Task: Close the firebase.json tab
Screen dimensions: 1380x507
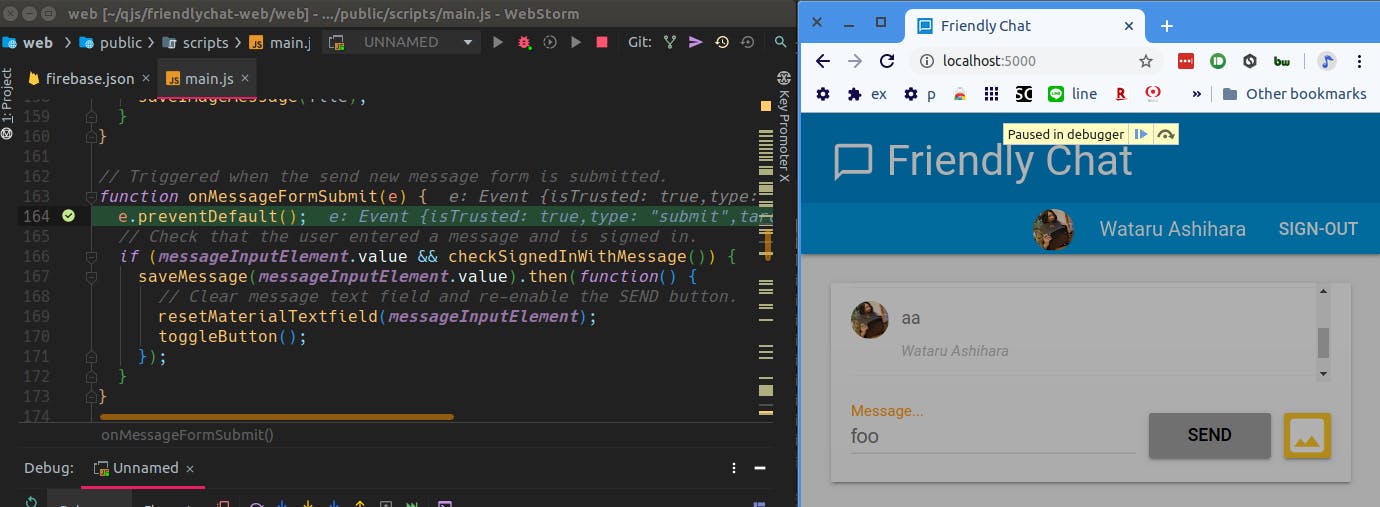Action: 146,78
